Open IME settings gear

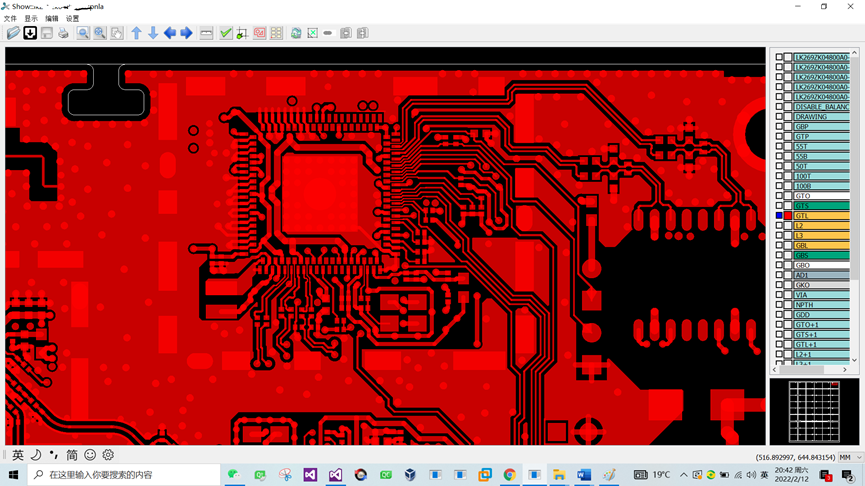point(108,455)
